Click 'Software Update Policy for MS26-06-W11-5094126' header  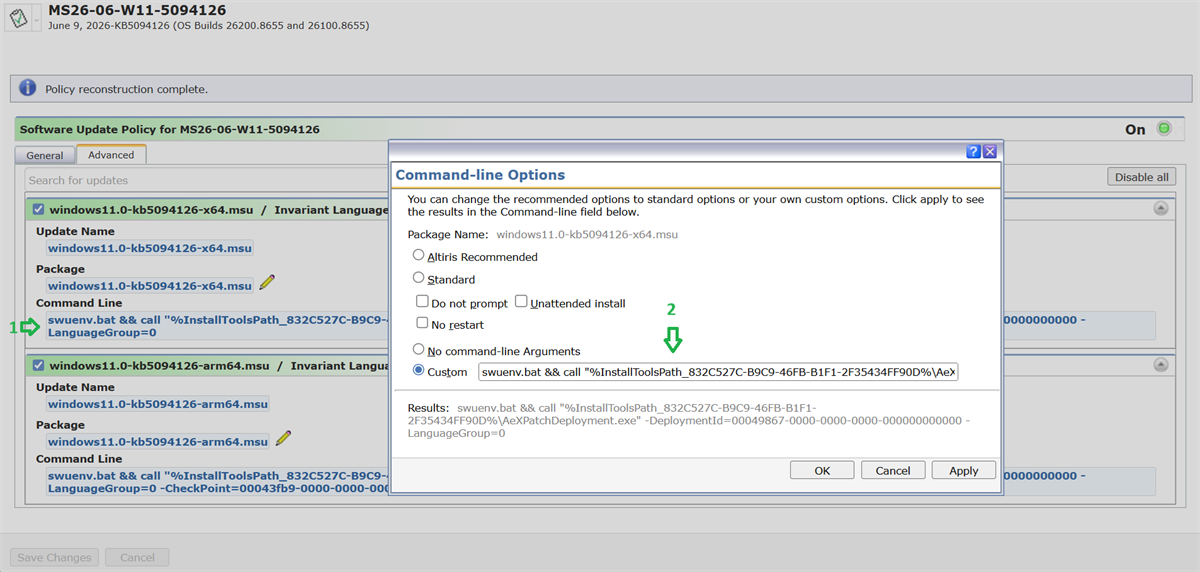click(x=170, y=129)
